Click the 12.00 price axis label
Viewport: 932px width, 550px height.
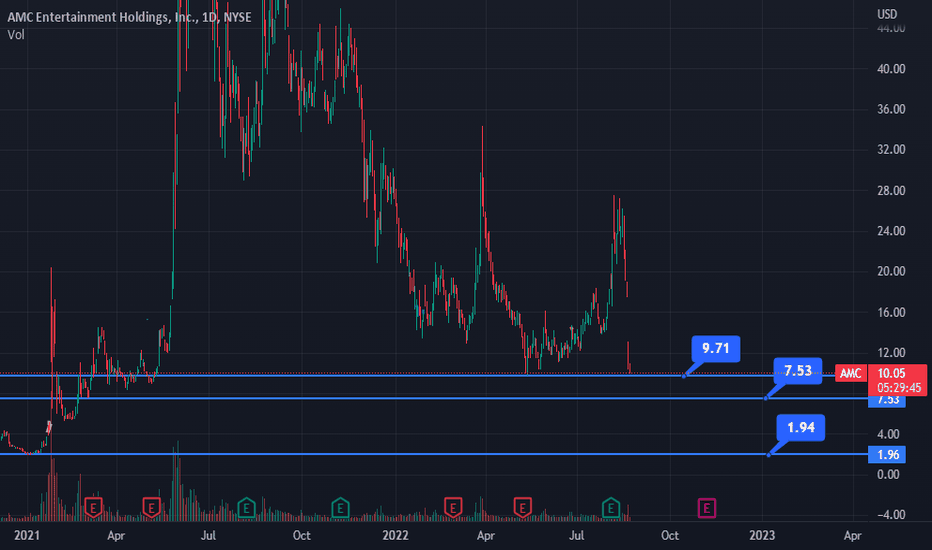[891, 353]
